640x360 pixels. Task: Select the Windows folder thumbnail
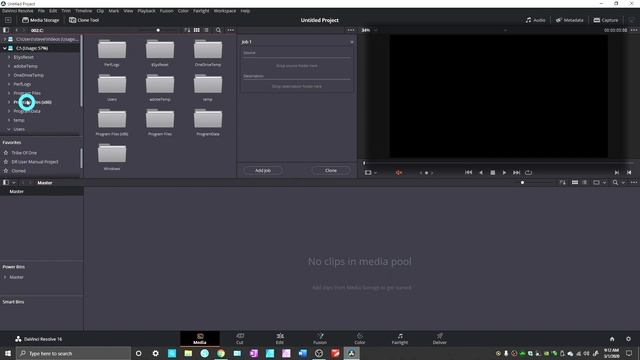[112, 157]
